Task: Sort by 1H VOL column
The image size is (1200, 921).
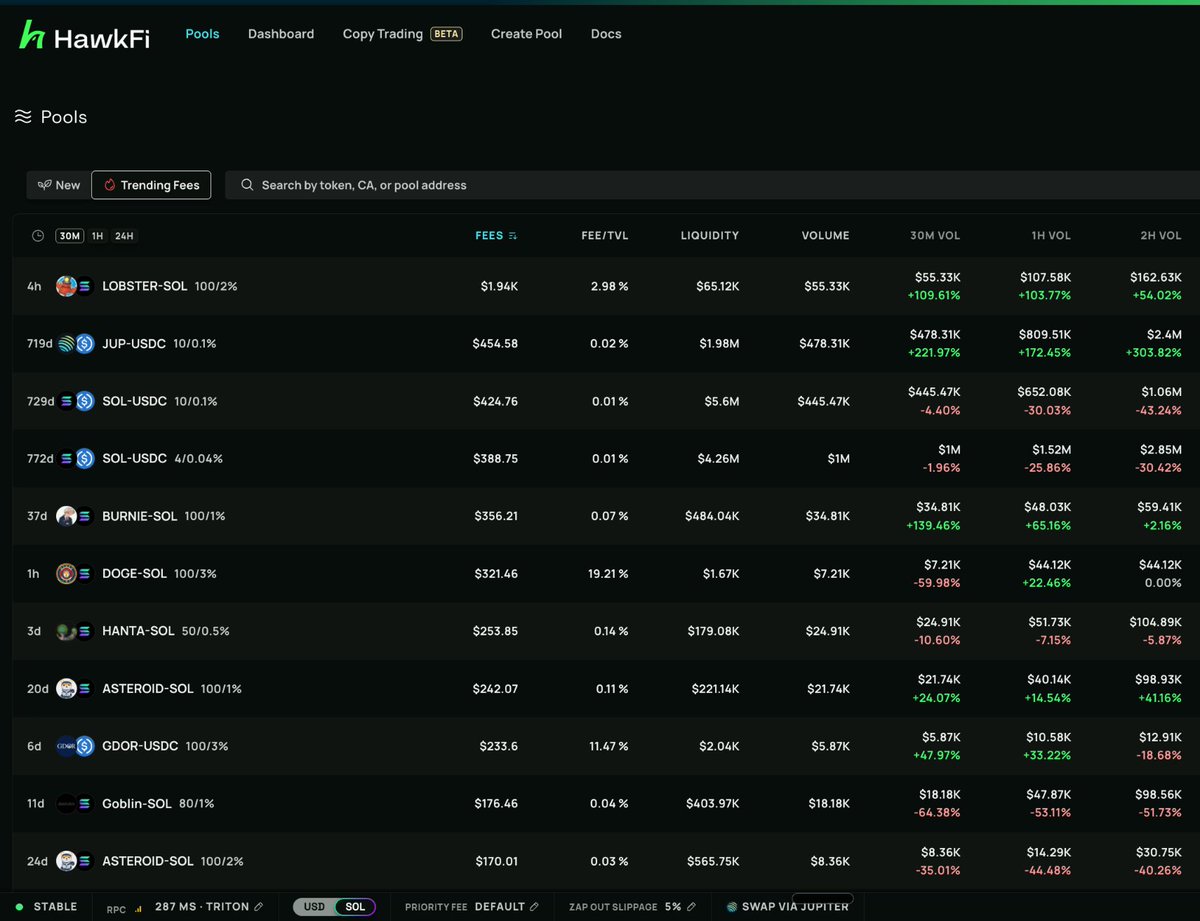Action: pyautogui.click(x=1051, y=236)
